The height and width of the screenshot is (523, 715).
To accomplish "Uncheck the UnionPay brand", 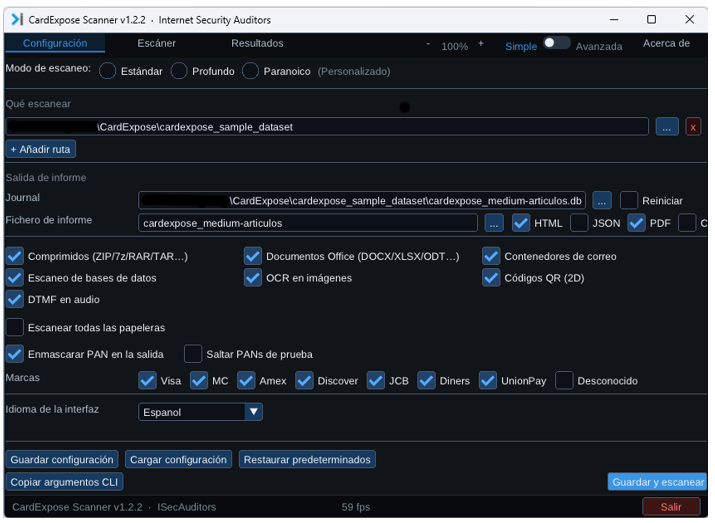I will (x=488, y=381).
